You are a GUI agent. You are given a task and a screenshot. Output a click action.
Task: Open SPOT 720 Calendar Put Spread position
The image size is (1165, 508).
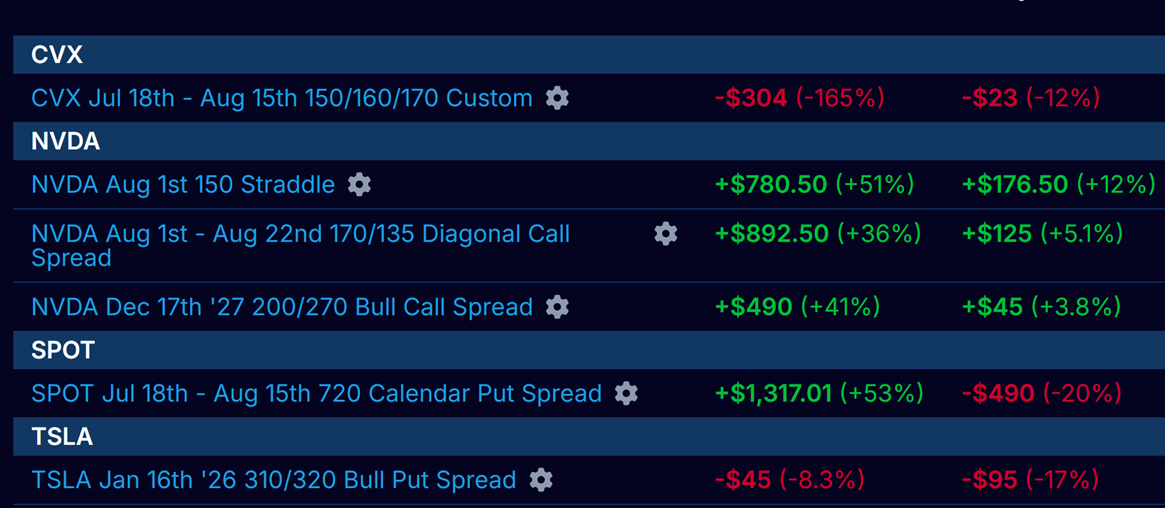point(317,393)
